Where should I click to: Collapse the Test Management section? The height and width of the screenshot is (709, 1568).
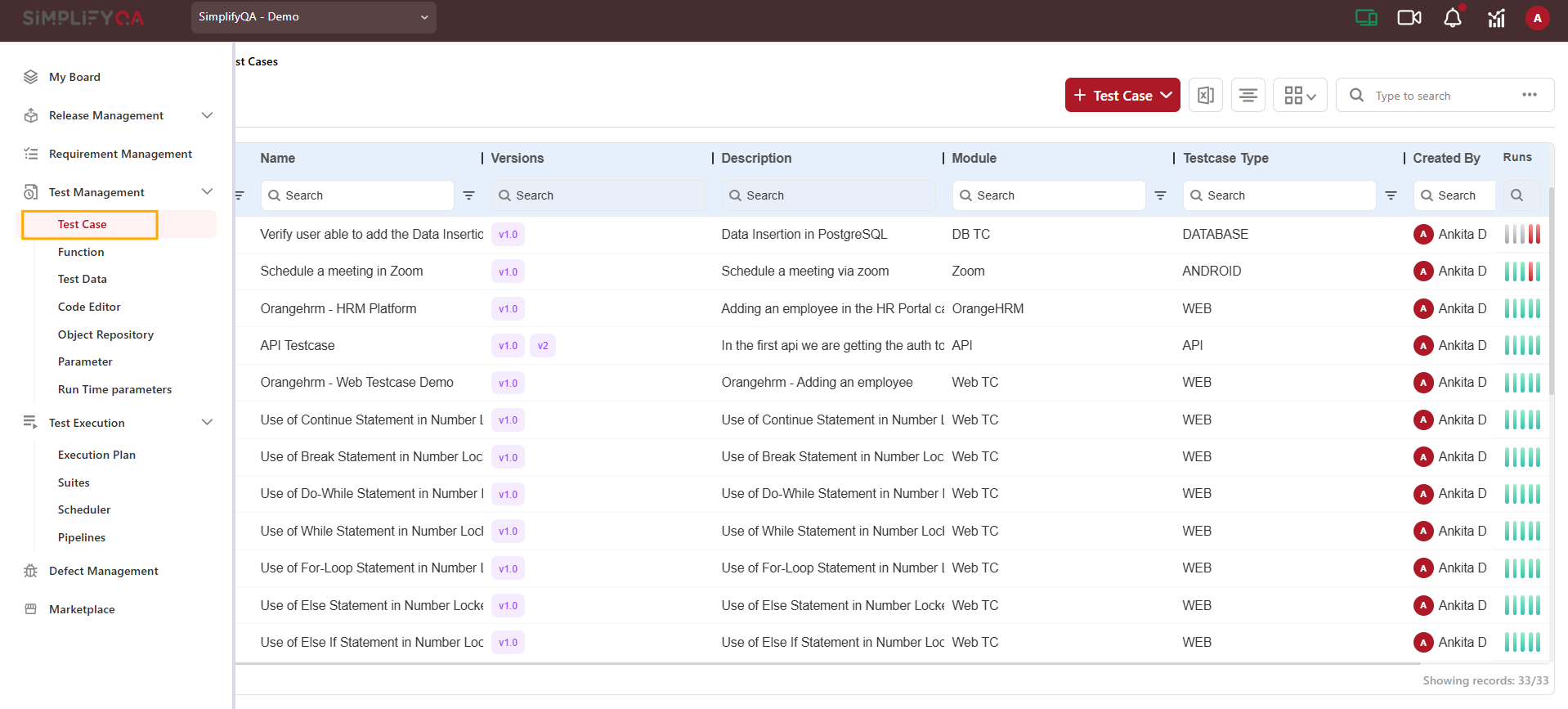pos(207,192)
